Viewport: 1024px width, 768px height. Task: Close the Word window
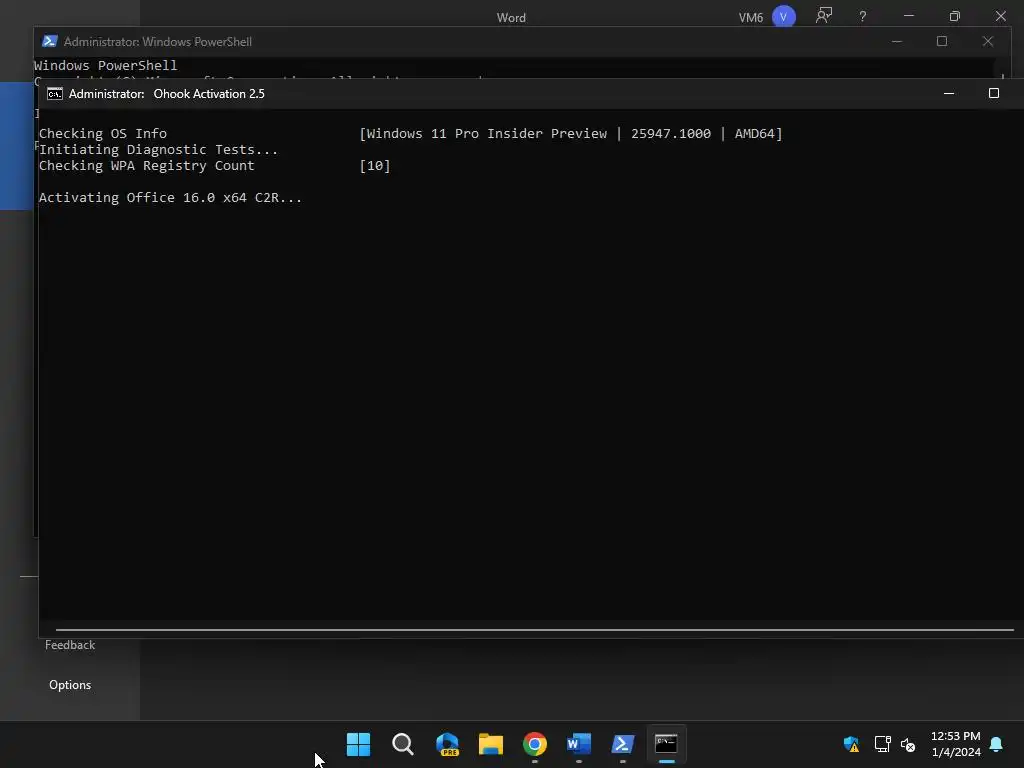tap(1000, 16)
